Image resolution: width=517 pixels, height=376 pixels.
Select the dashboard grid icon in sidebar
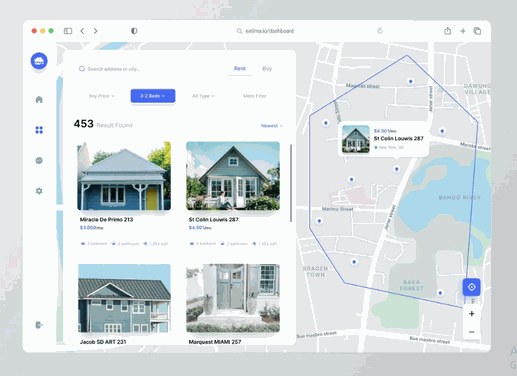[39, 130]
